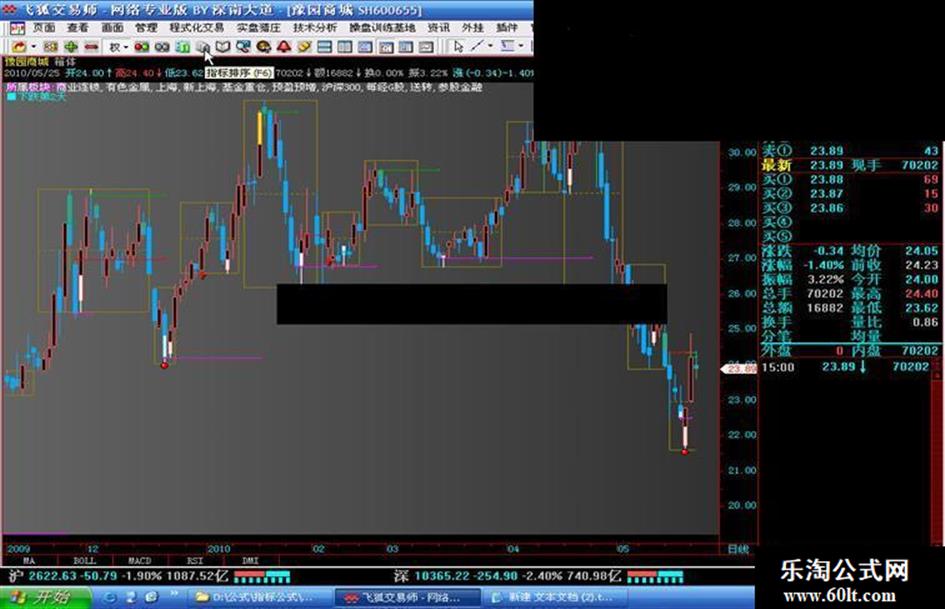Viewport: 945px width, 609px height.
Task: Click the 15:00 trade record row
Action: (846, 367)
